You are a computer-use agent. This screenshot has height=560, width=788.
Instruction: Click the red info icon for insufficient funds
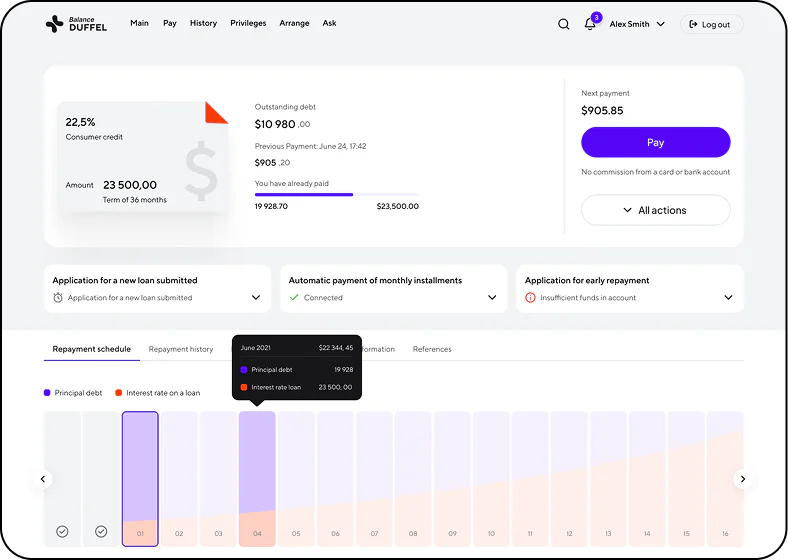point(530,298)
